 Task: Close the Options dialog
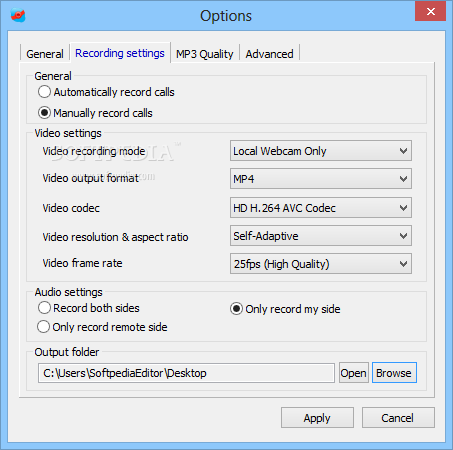pyautogui.click(x=430, y=12)
